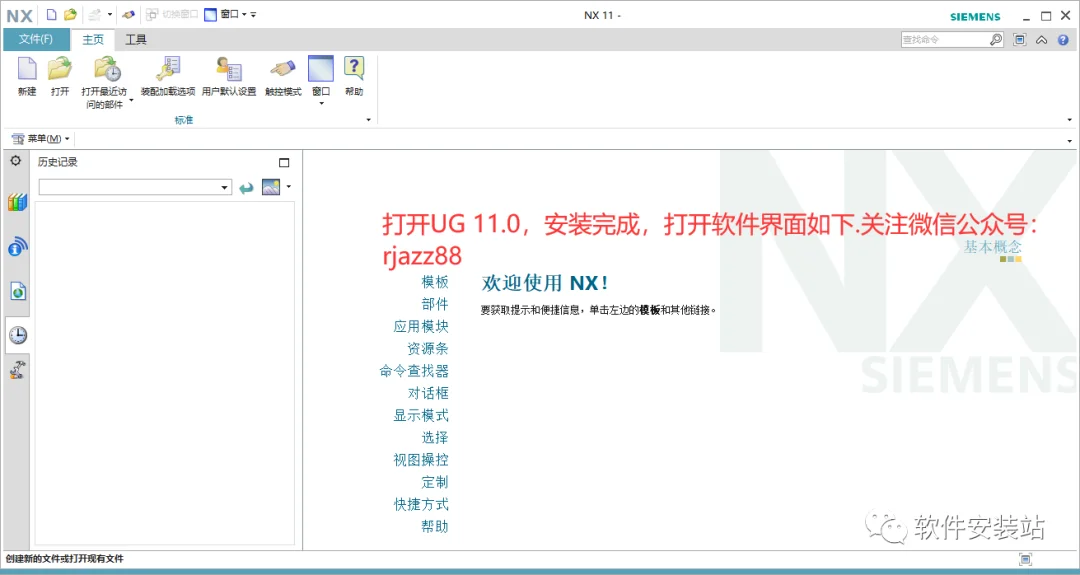
Task: Expand the 标准 group options arrow
Action: coord(368,120)
